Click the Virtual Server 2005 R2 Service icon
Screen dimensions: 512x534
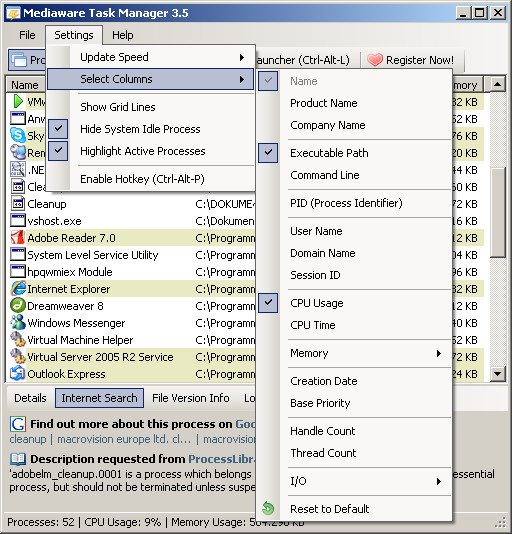tap(18, 357)
